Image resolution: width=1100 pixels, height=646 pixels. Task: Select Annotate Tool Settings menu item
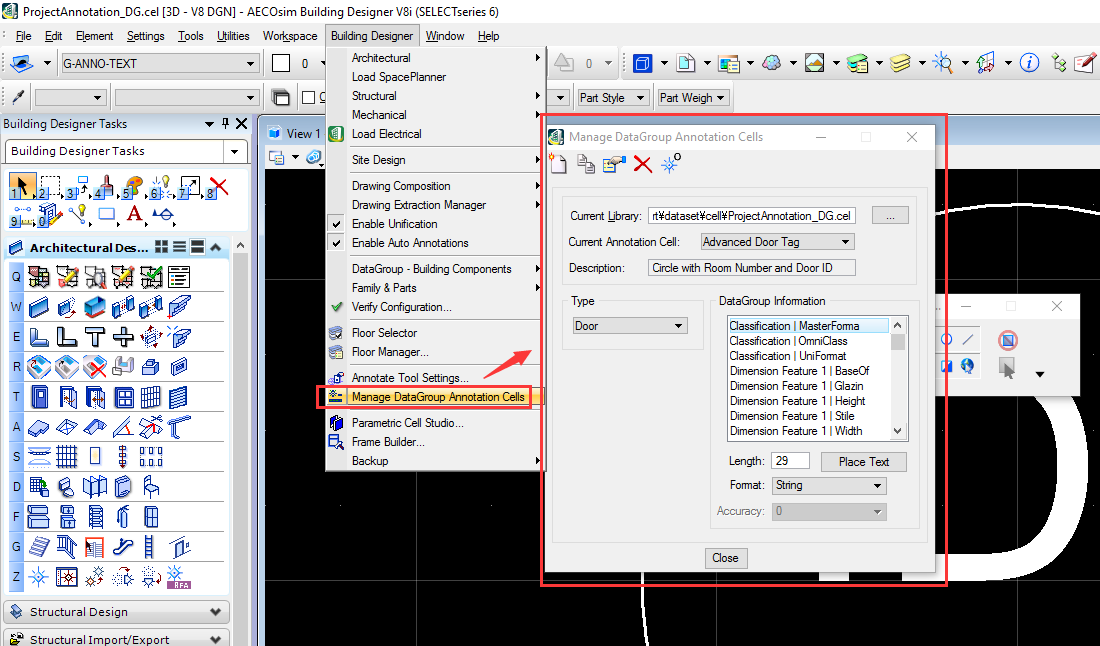coord(410,378)
